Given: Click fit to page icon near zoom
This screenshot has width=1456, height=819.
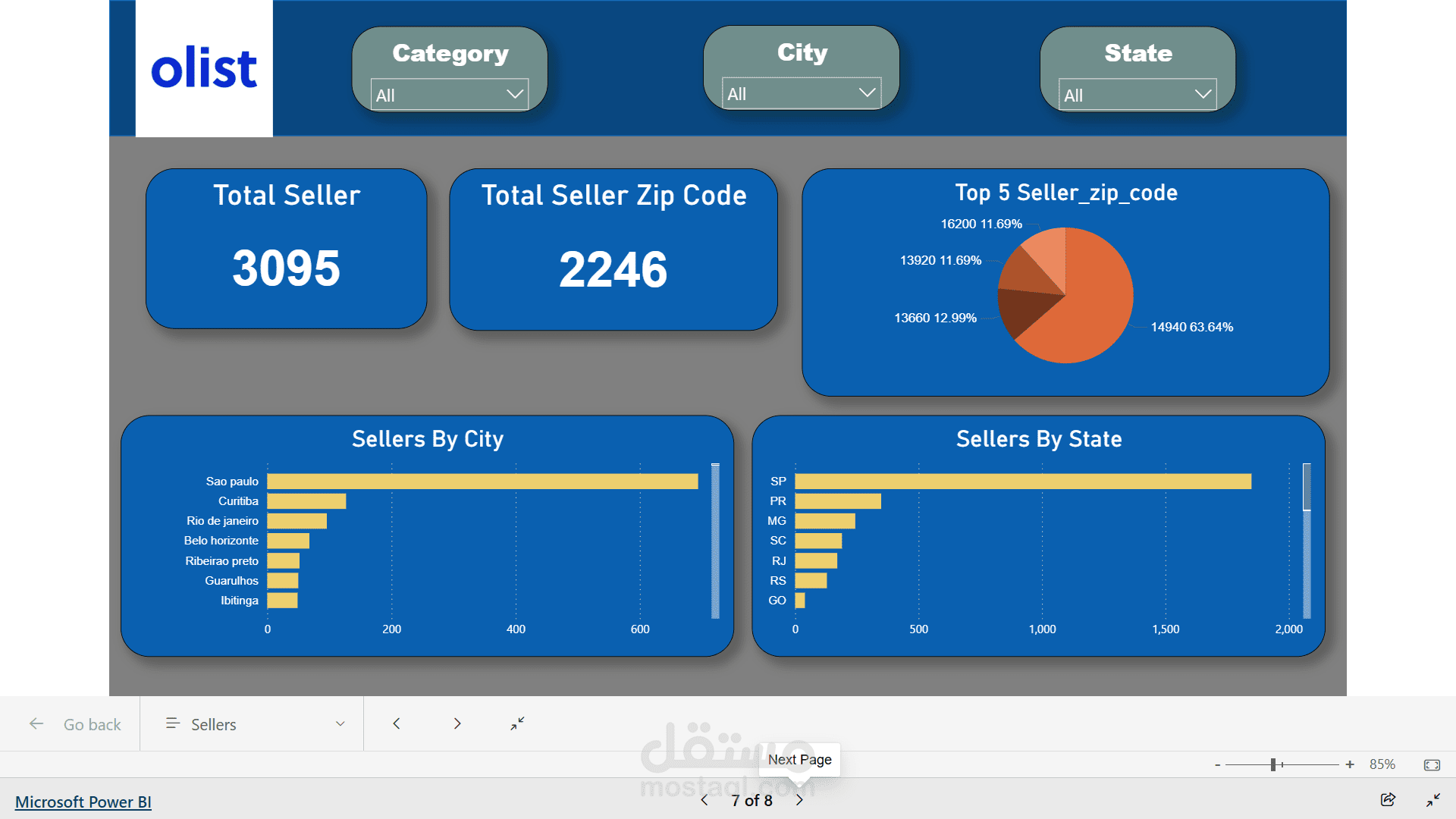Looking at the screenshot, I should (1432, 765).
